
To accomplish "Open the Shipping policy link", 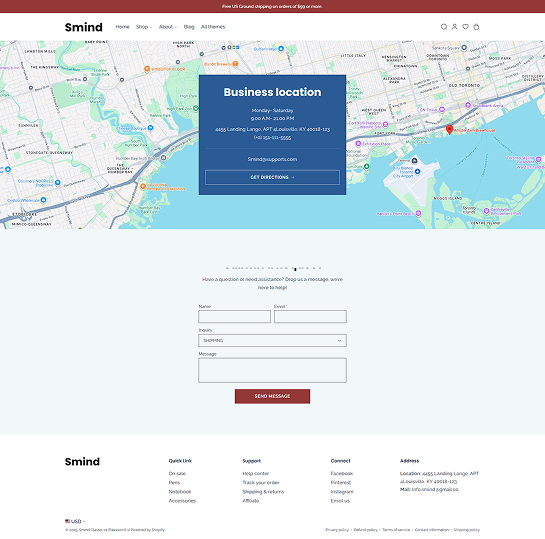I will point(466,530).
